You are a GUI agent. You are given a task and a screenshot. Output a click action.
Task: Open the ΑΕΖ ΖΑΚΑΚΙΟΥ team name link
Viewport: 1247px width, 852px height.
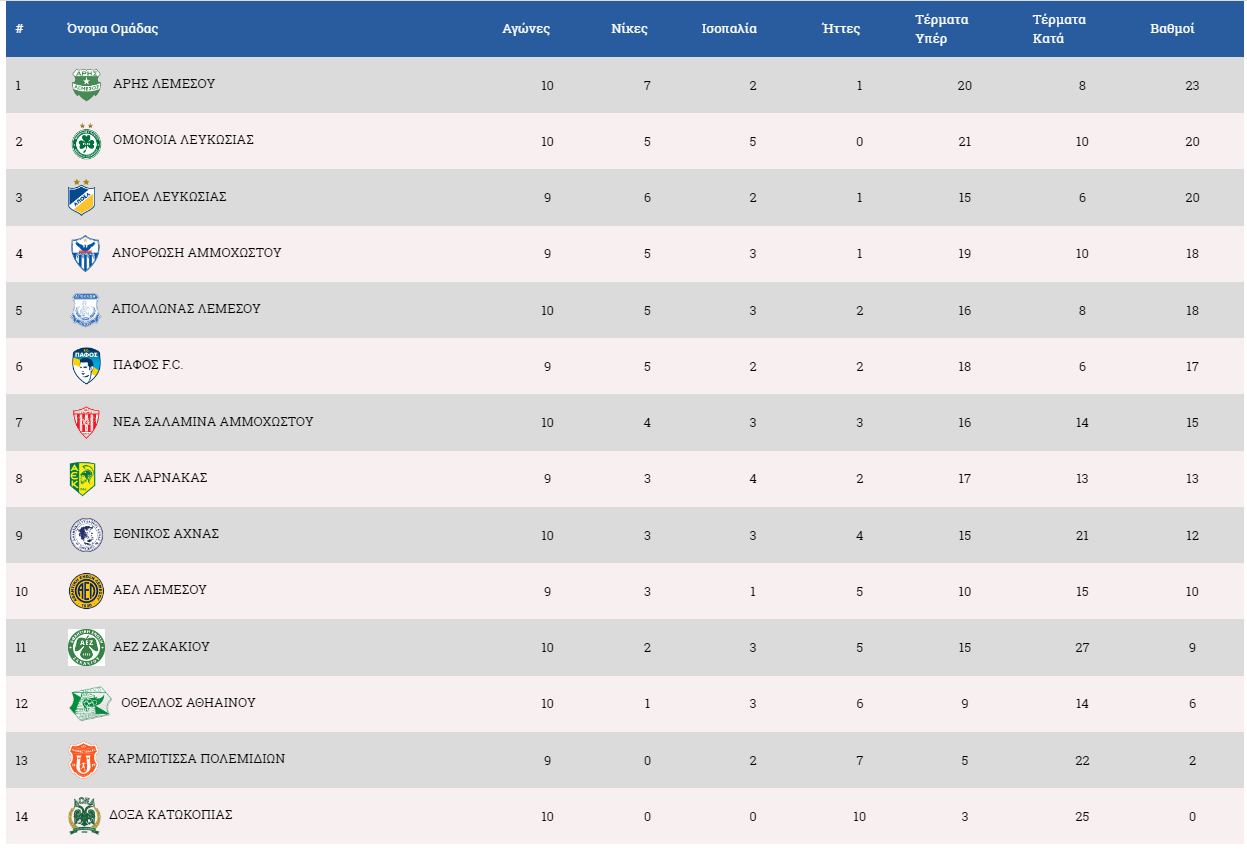click(x=160, y=647)
